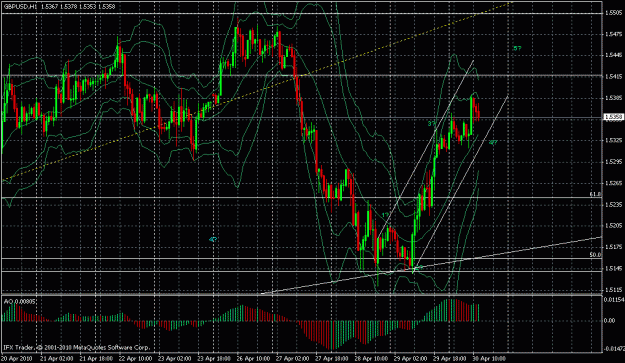
Task: Click the GBPUSD,H1 chart title text
Action: pos(20,6)
